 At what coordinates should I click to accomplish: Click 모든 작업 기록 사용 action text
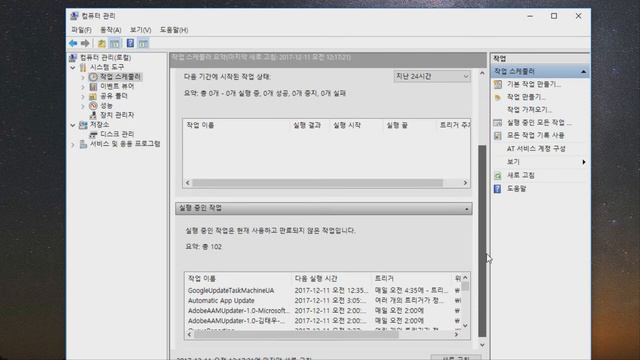click(536, 135)
